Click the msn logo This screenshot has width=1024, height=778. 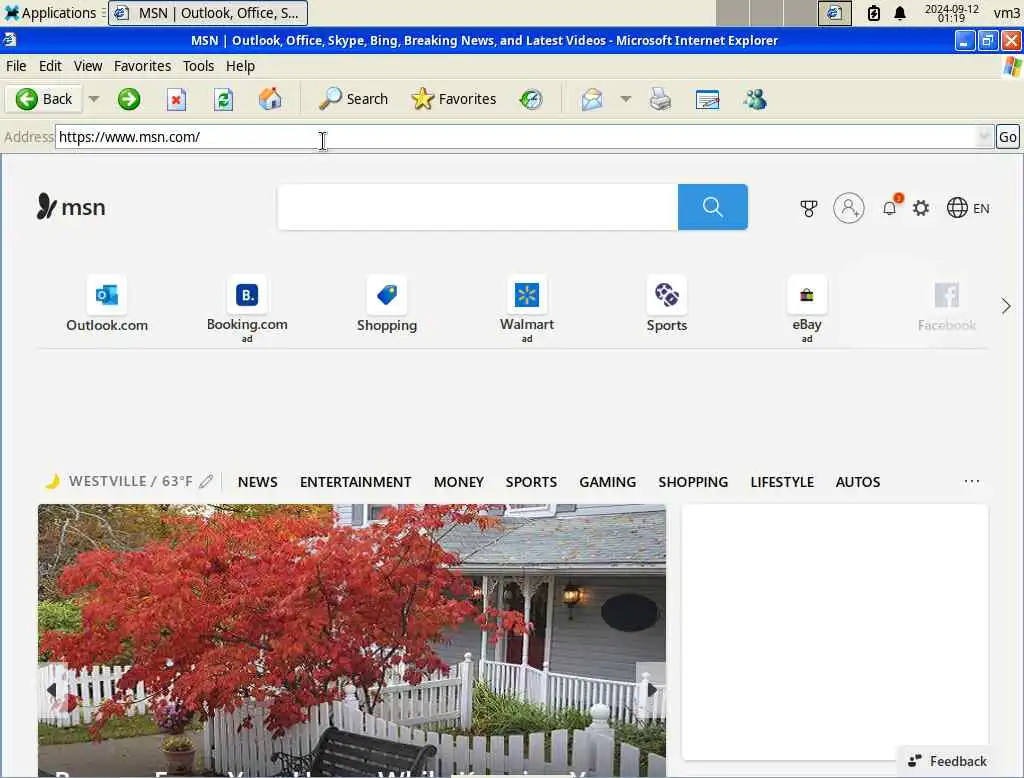(71, 207)
